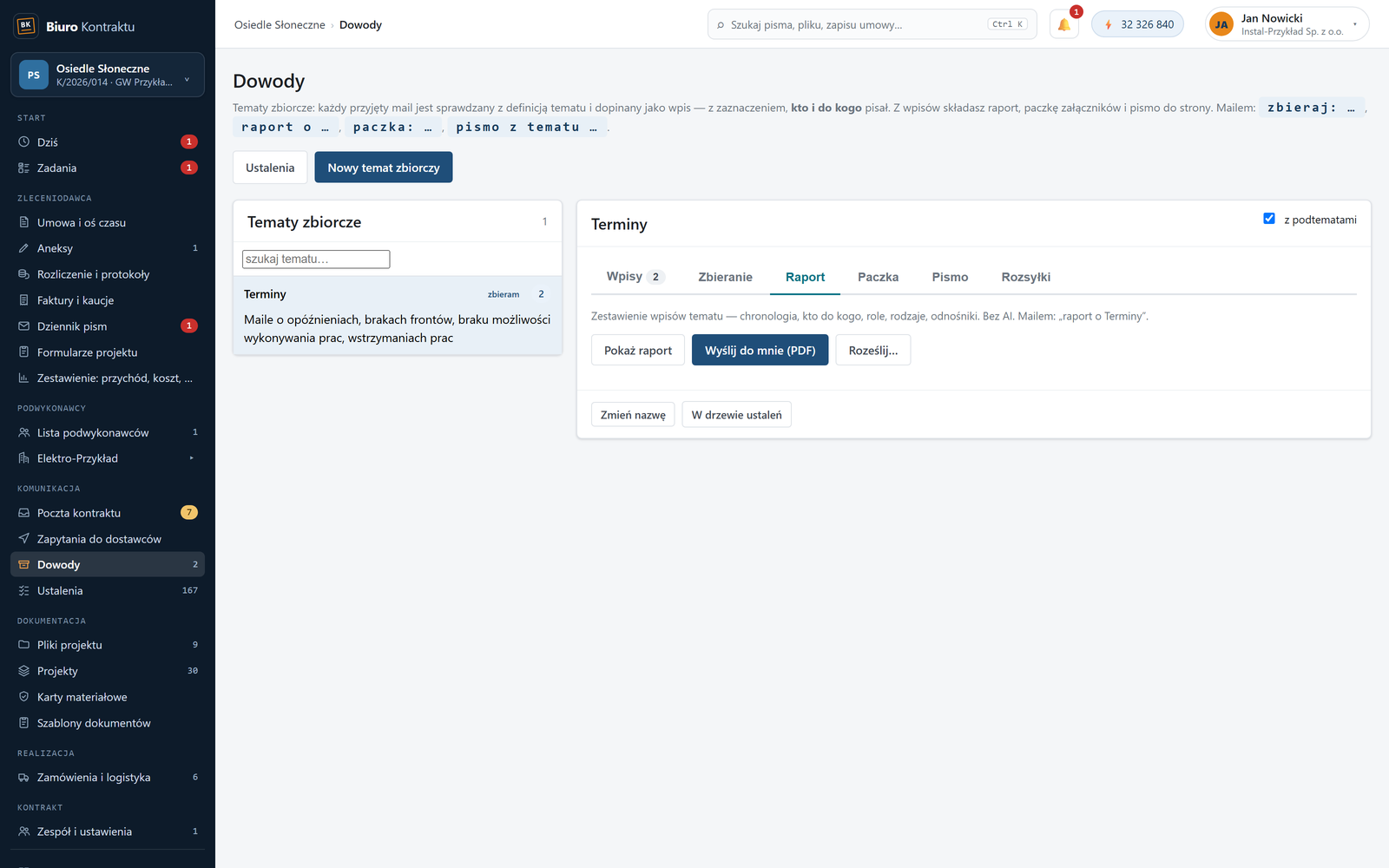Open Zadania sidebar icon
The height and width of the screenshot is (868, 1389).
(23, 168)
